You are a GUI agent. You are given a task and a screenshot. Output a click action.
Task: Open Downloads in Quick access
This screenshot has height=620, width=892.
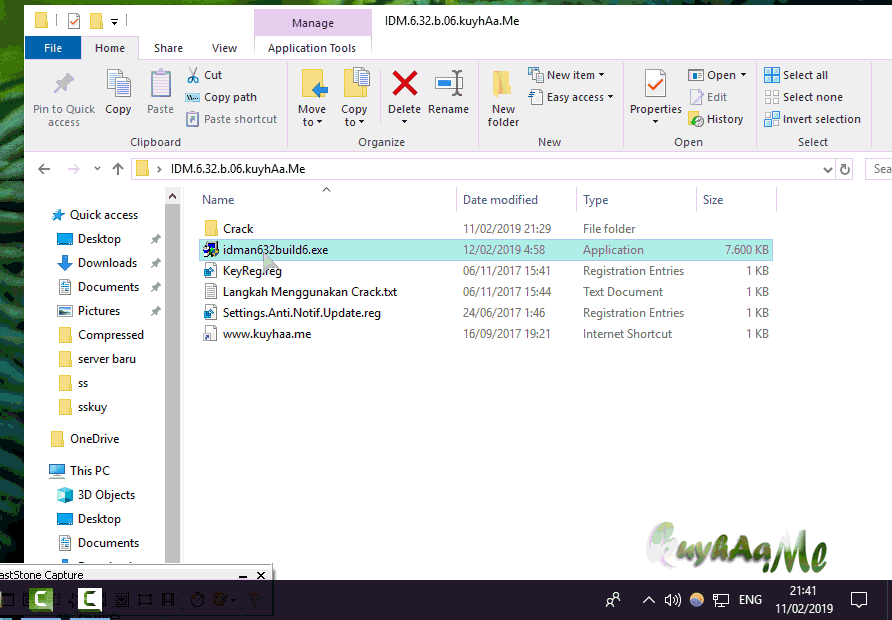97,263
